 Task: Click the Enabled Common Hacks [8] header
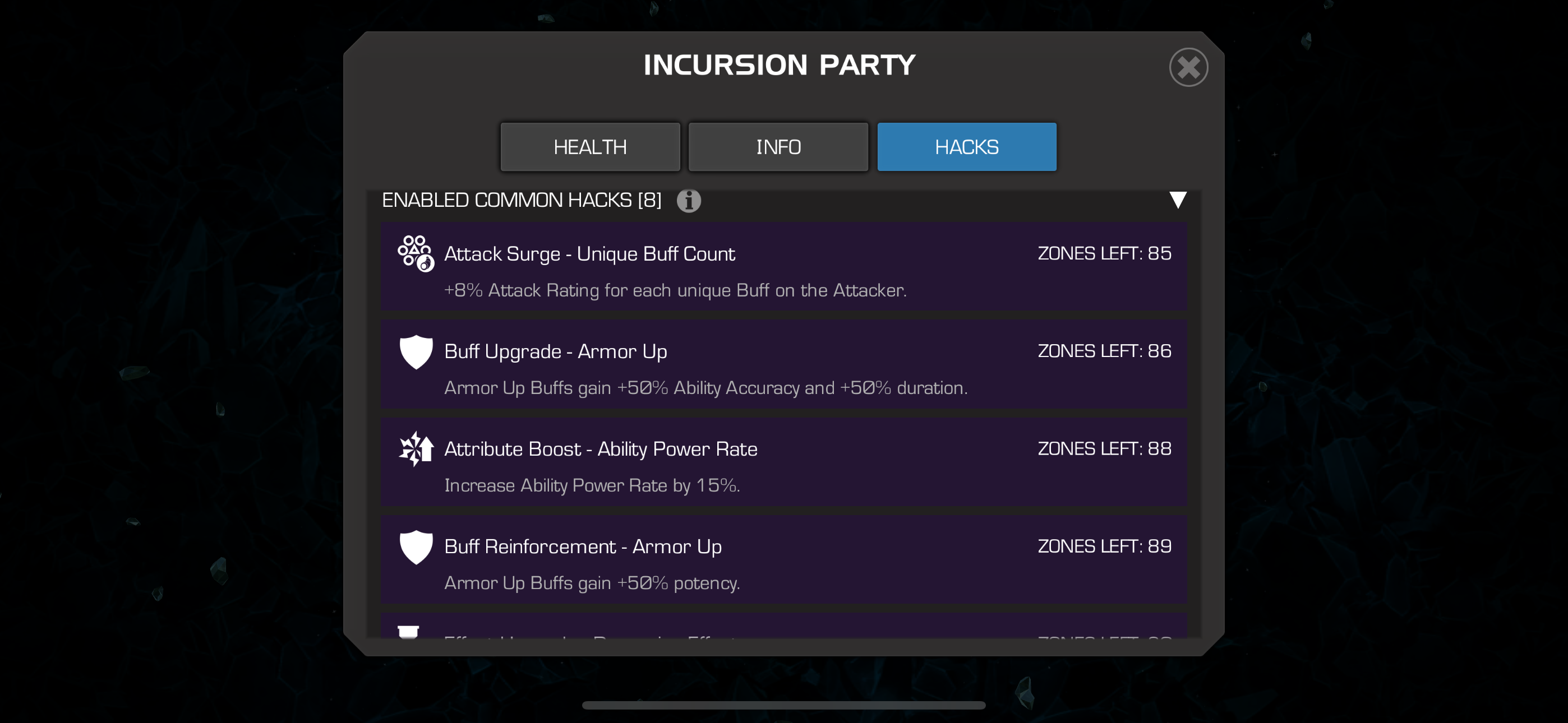521,200
